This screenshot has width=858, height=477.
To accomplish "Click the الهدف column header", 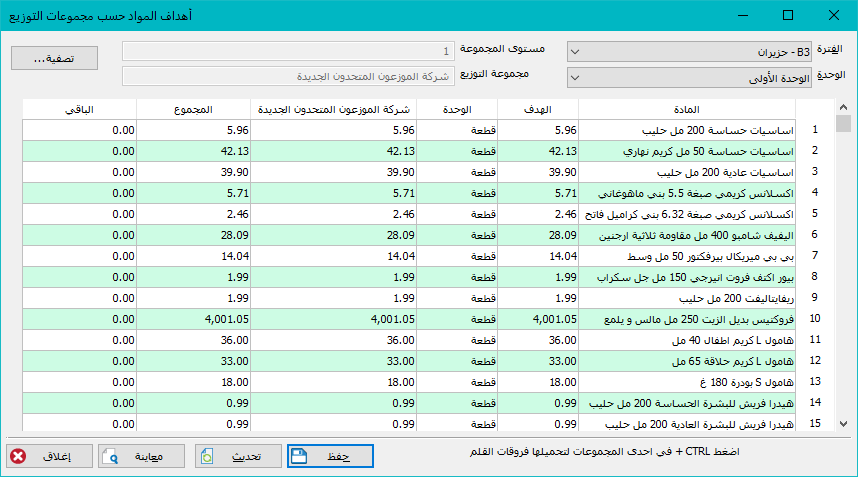I will 537,109.
